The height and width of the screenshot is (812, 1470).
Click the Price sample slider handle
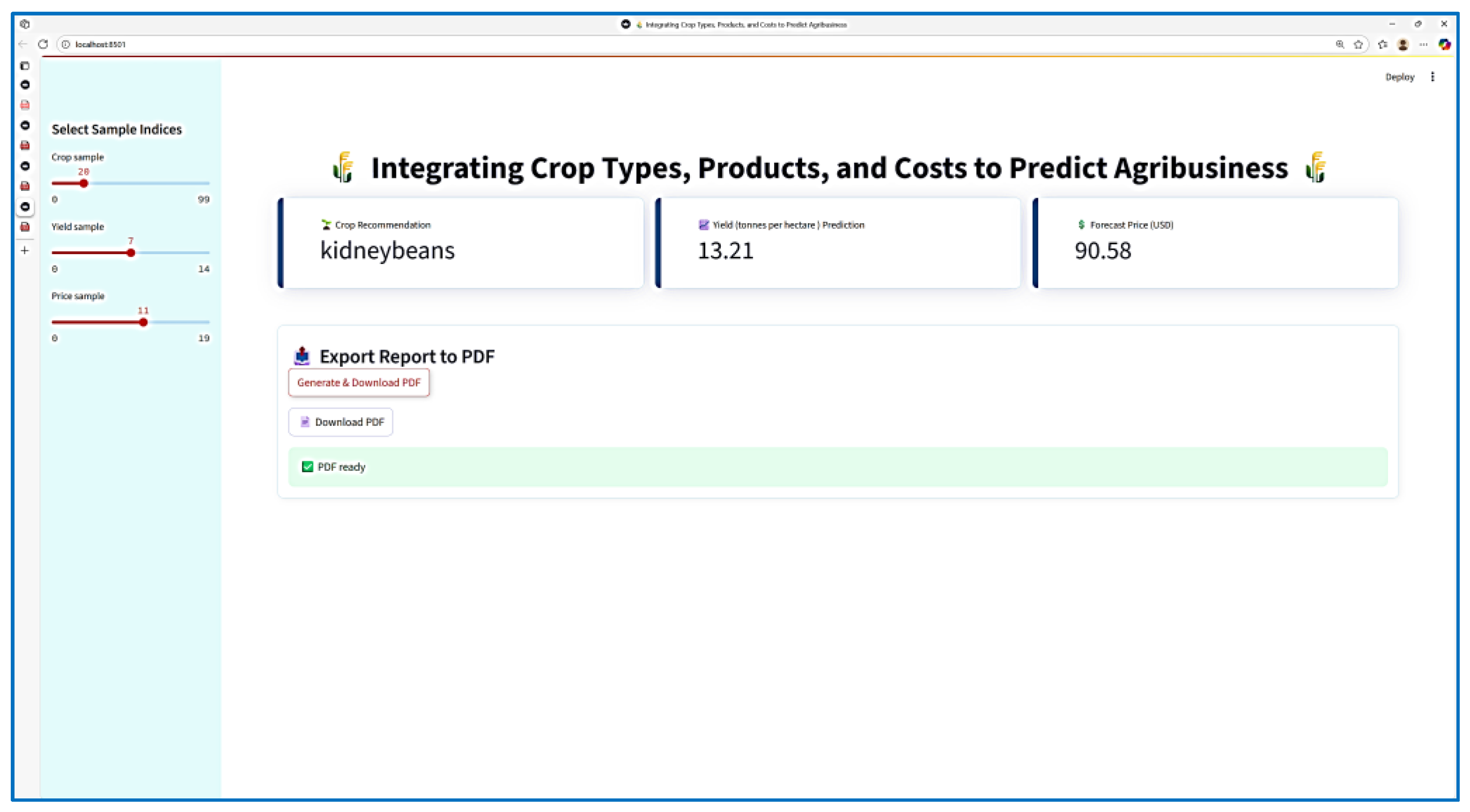(143, 322)
